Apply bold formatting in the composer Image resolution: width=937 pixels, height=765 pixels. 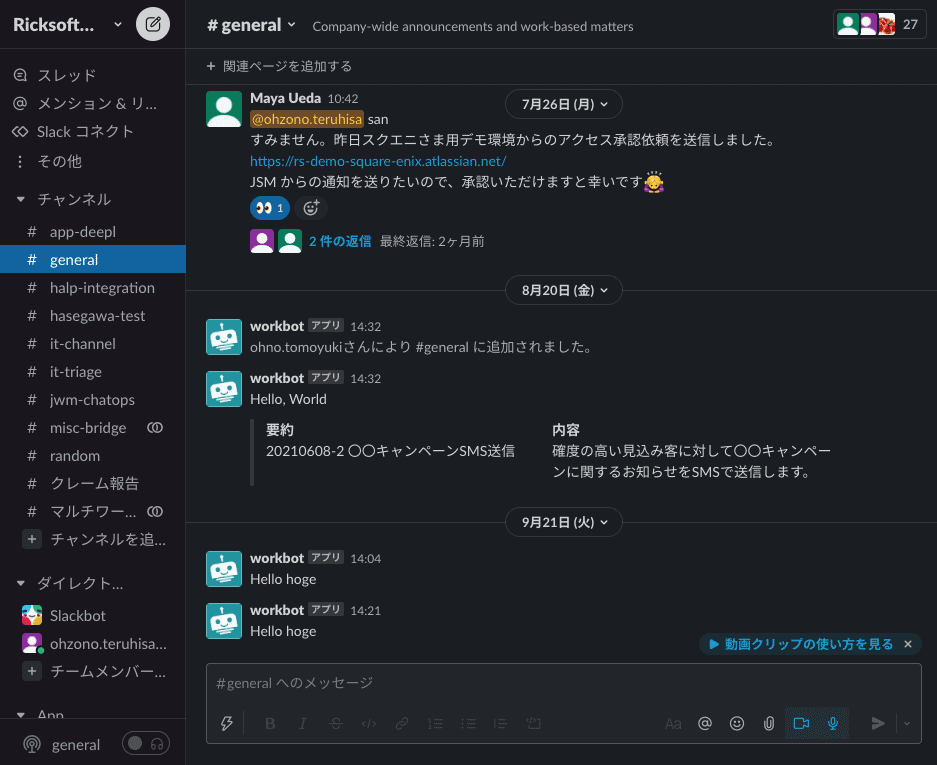tap(270, 723)
